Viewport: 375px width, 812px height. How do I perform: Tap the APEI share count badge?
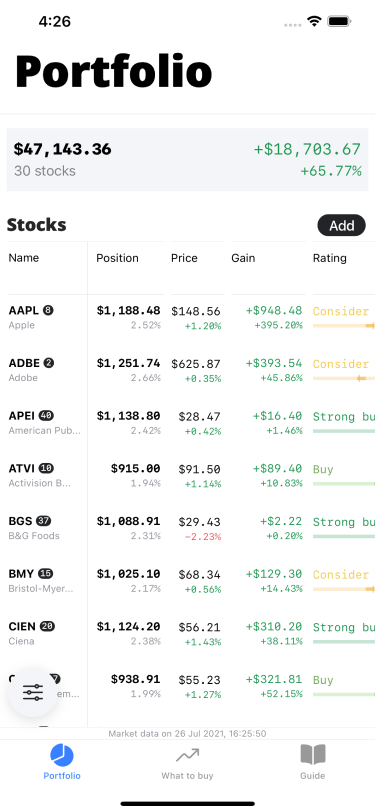tap(46, 415)
